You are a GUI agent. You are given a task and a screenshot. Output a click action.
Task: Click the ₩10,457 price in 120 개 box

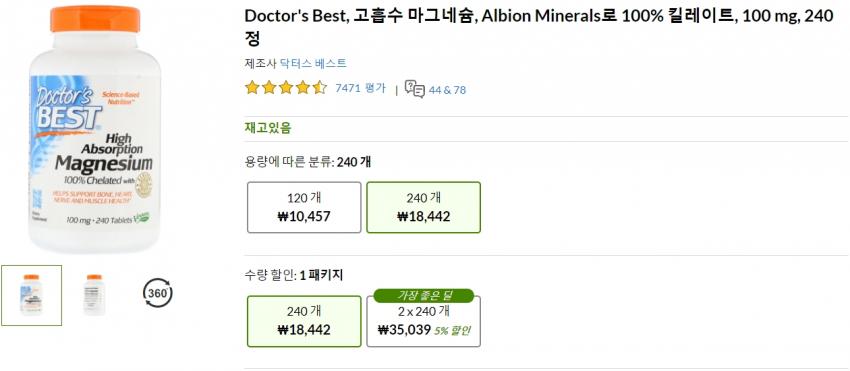(304, 217)
